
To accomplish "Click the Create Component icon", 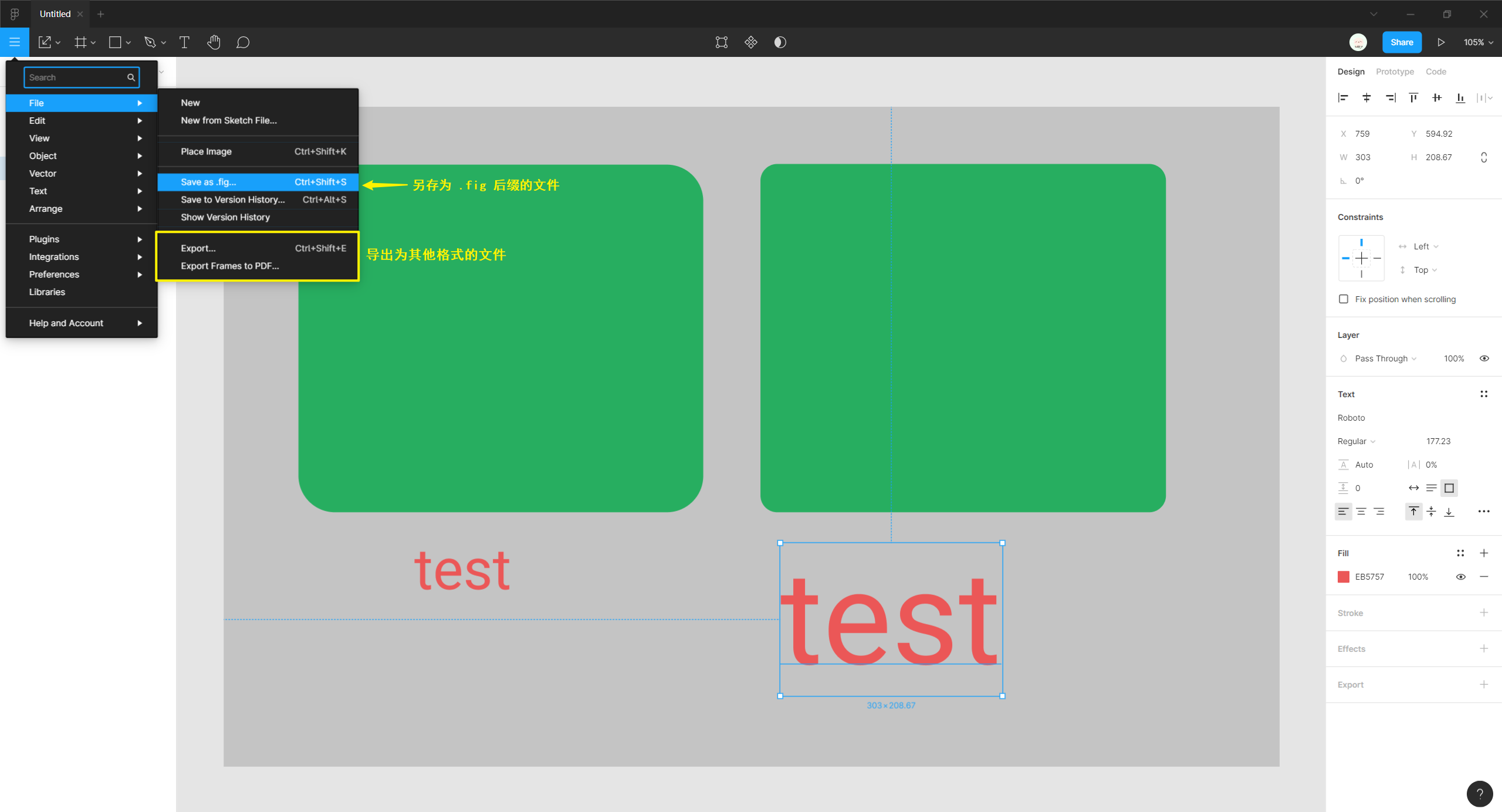I will pyautogui.click(x=750, y=42).
